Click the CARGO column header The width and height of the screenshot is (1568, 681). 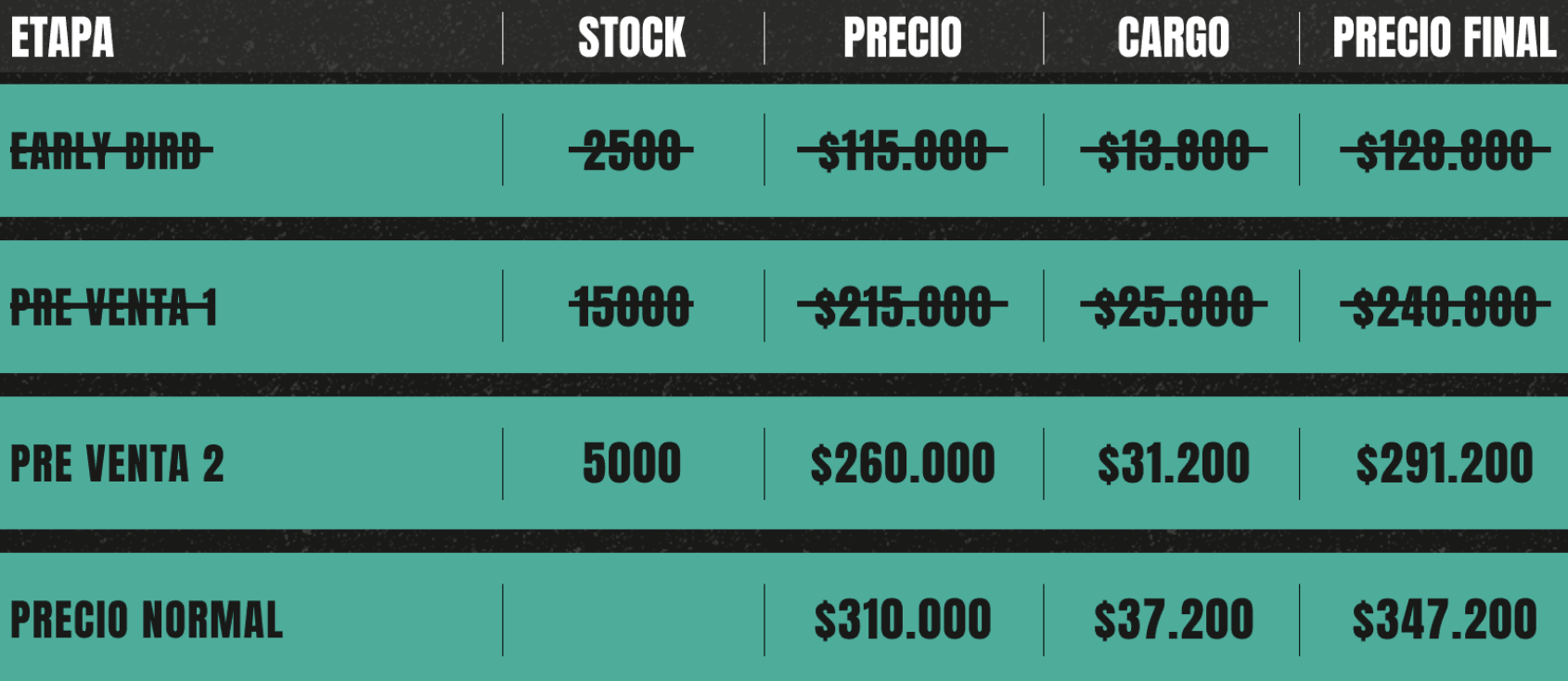tap(1173, 38)
